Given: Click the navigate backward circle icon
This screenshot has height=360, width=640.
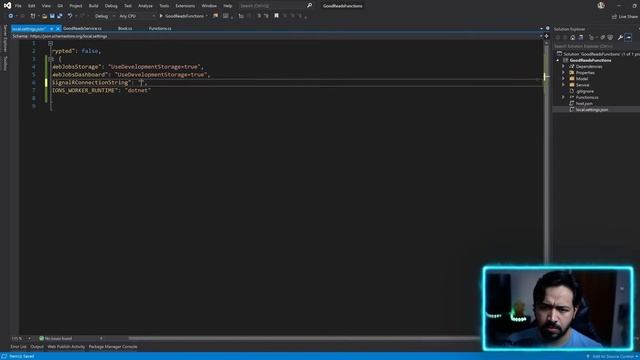Looking at the screenshot, I should (11, 16).
